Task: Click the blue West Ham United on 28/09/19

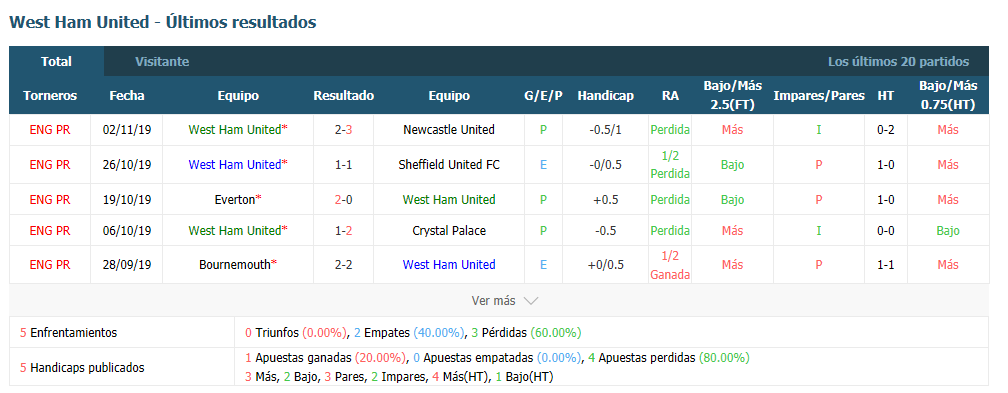Action: click(449, 264)
